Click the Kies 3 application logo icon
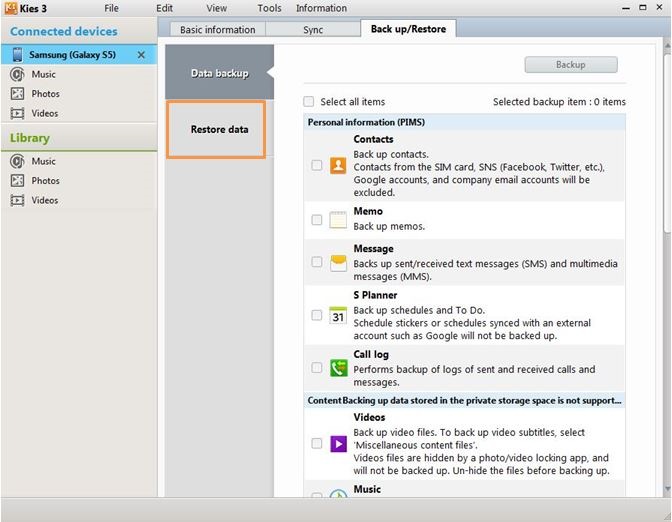Screen dimensions: 672x522 point(11,8)
